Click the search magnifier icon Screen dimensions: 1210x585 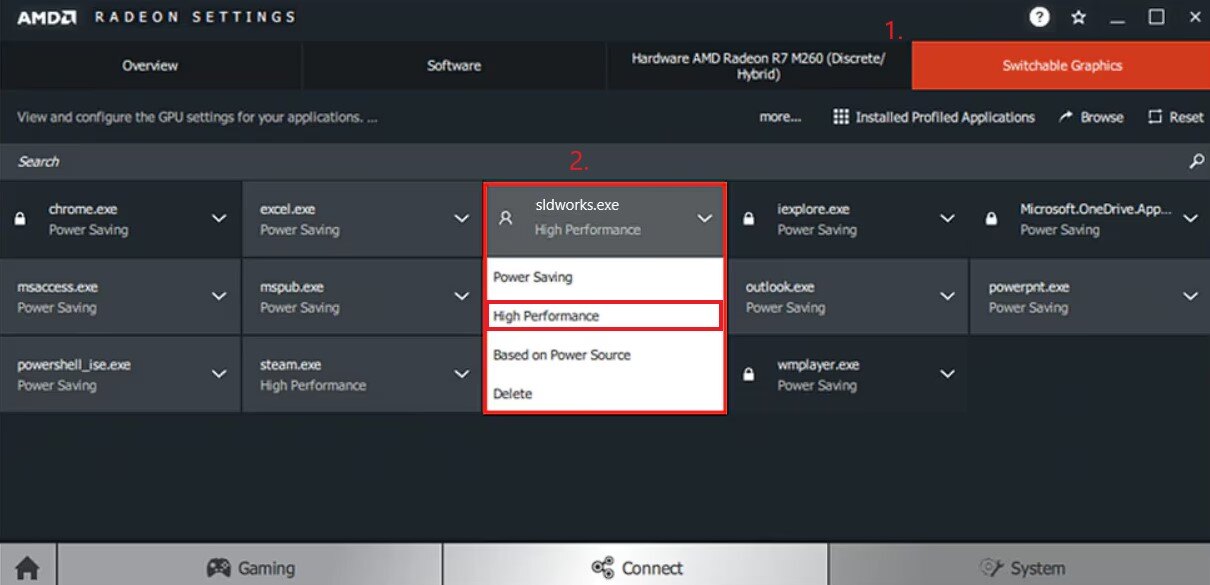[1196, 161]
